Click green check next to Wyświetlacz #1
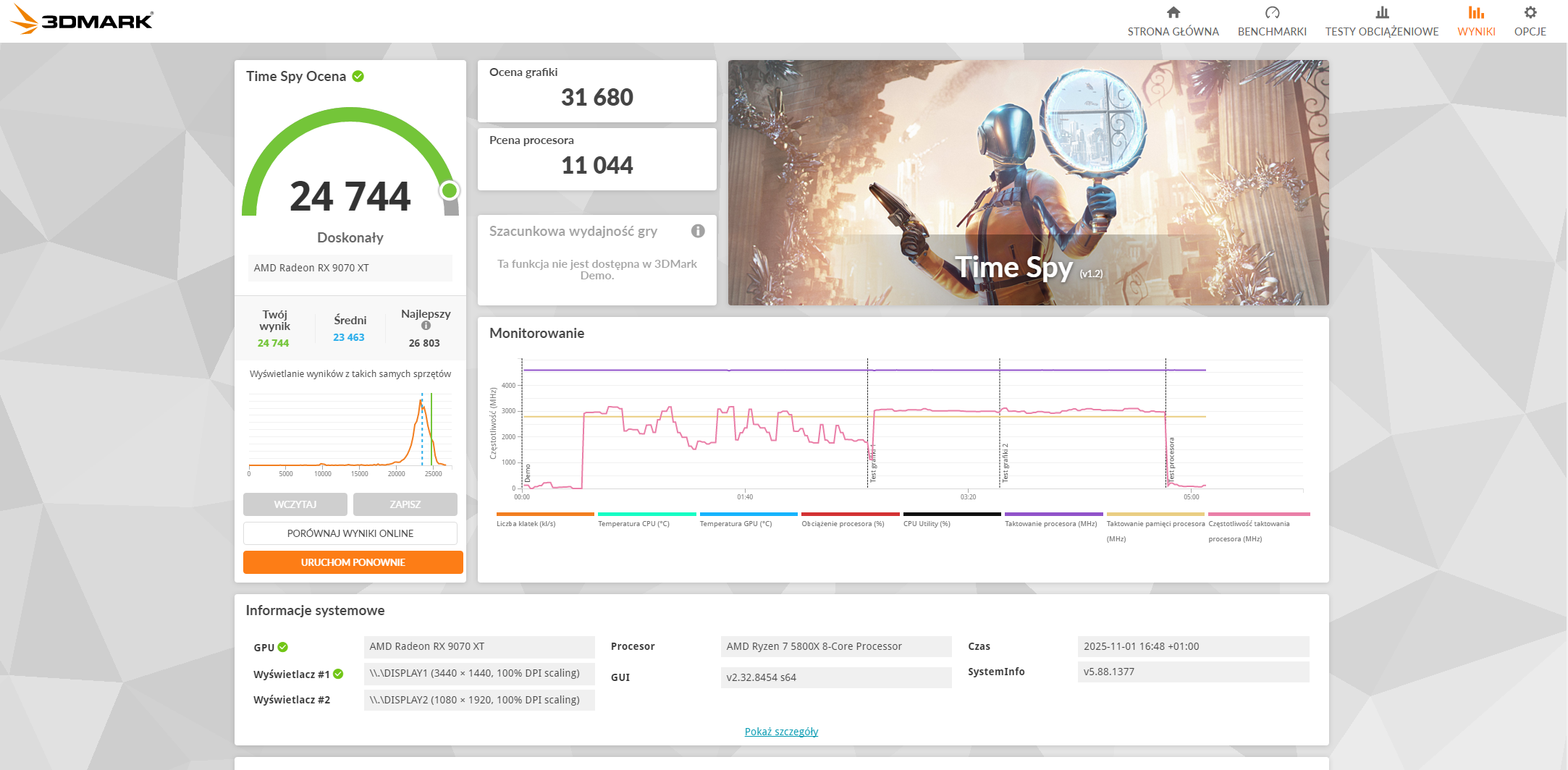 click(x=338, y=674)
